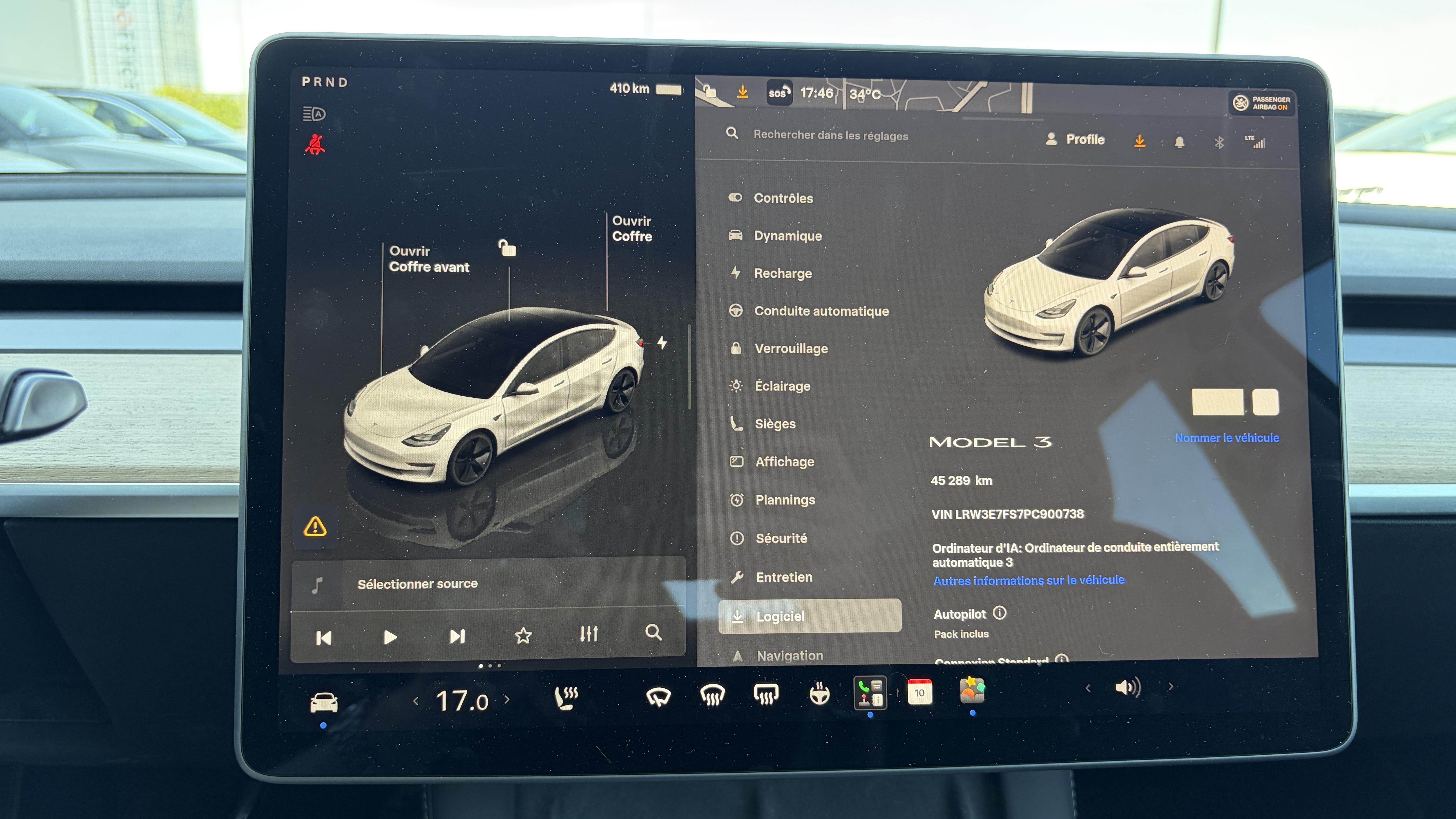The height and width of the screenshot is (819, 1456).
Task: Open the front trunk via Ouvrir Coffre avant
Action: click(x=429, y=259)
